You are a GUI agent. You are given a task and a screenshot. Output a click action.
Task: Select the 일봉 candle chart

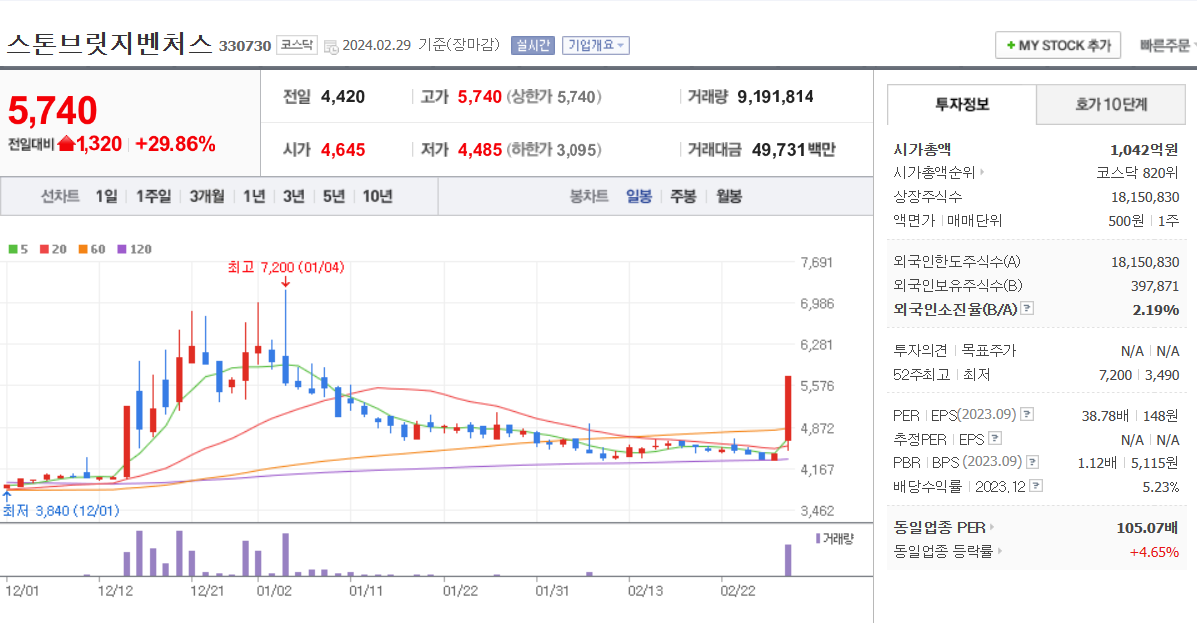[x=639, y=196]
